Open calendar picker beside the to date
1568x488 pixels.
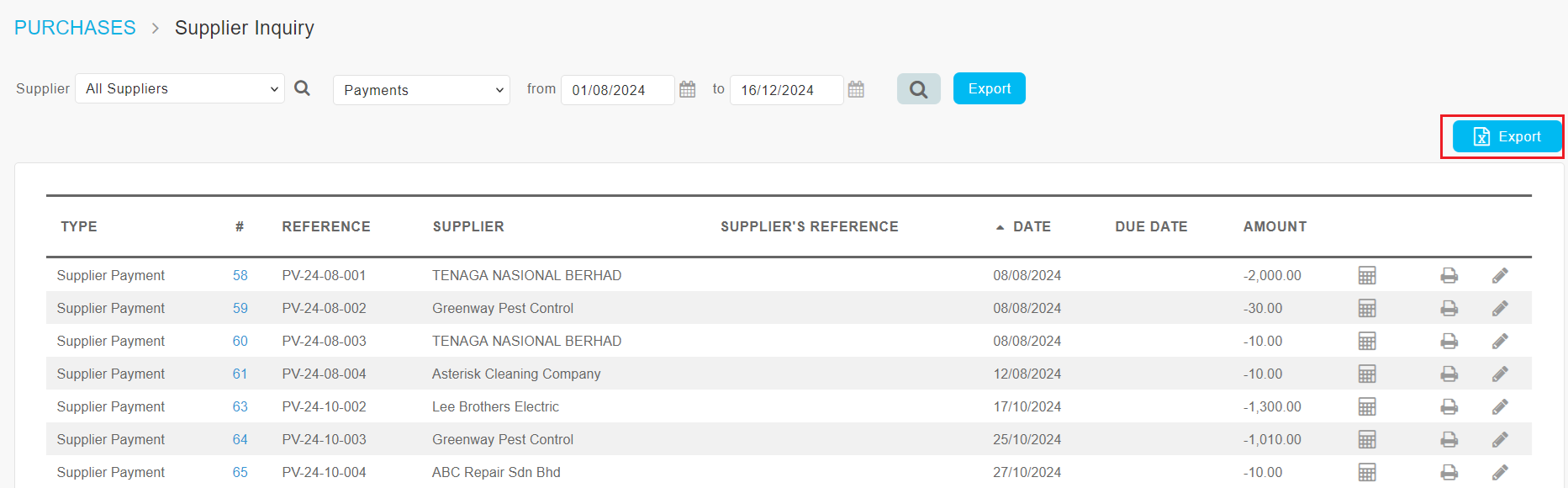tap(856, 89)
